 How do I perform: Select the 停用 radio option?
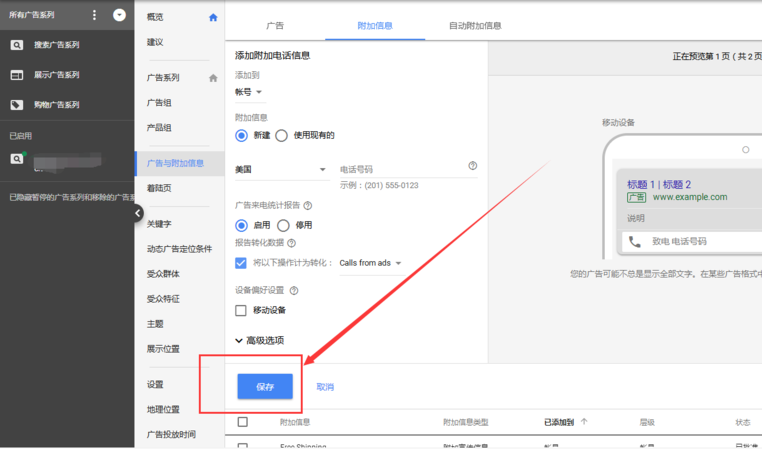point(283,226)
